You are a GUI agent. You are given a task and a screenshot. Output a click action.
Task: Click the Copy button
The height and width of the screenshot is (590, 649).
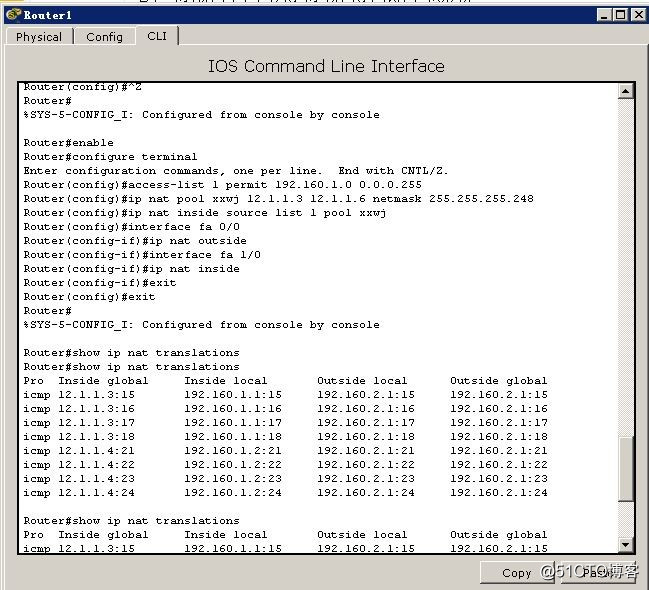pyautogui.click(x=517, y=573)
